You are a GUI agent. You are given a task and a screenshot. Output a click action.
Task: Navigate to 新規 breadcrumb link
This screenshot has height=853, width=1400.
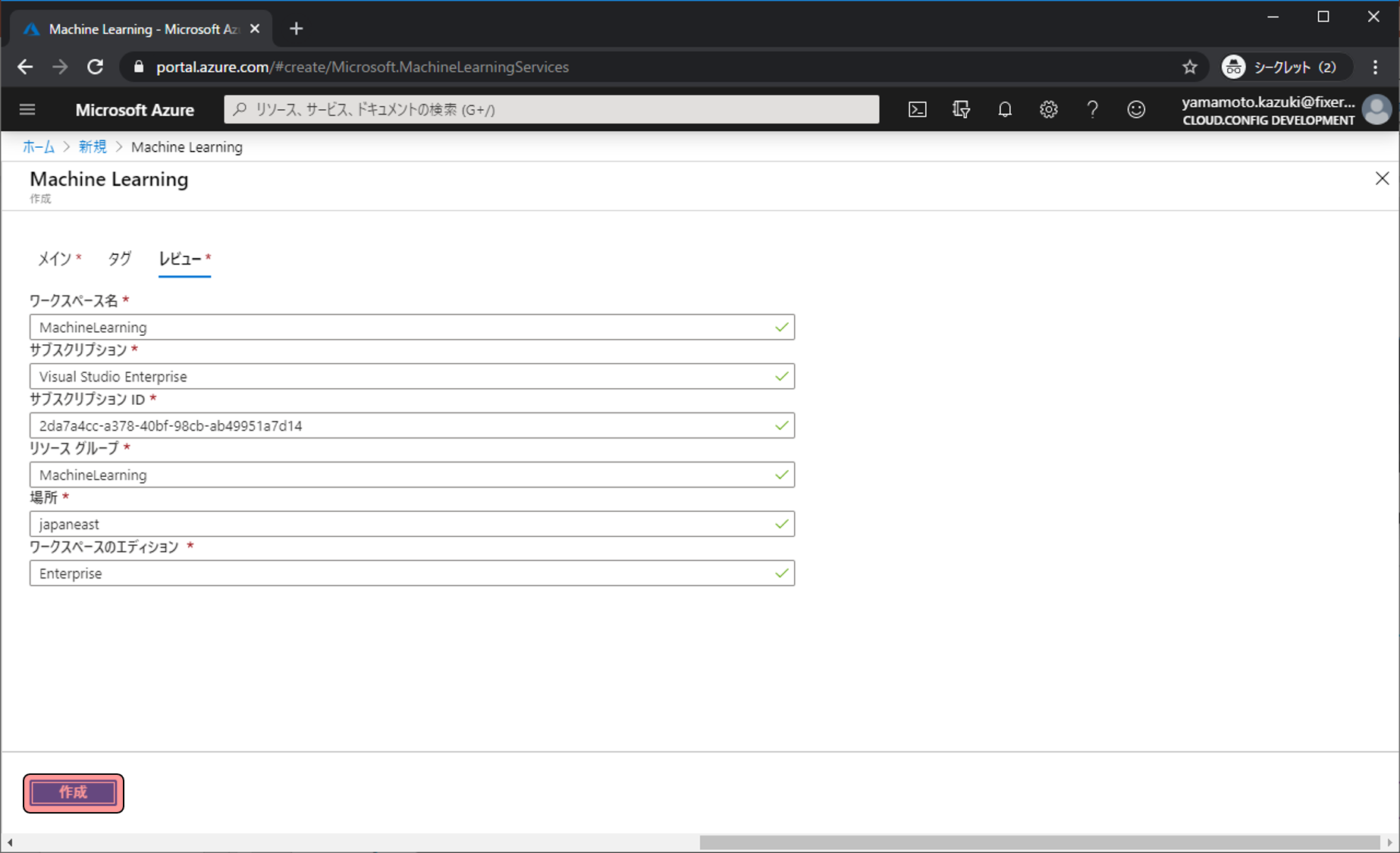point(93,147)
